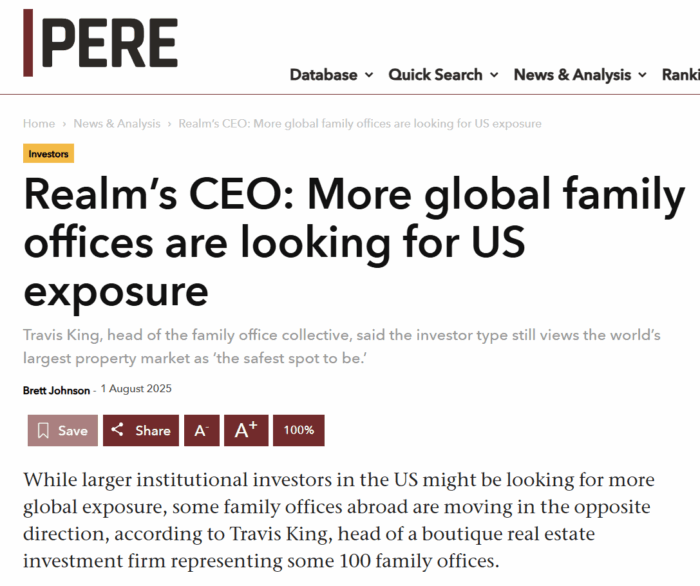Decrease font size with A- button
The width and height of the screenshot is (700, 586).
click(202, 430)
